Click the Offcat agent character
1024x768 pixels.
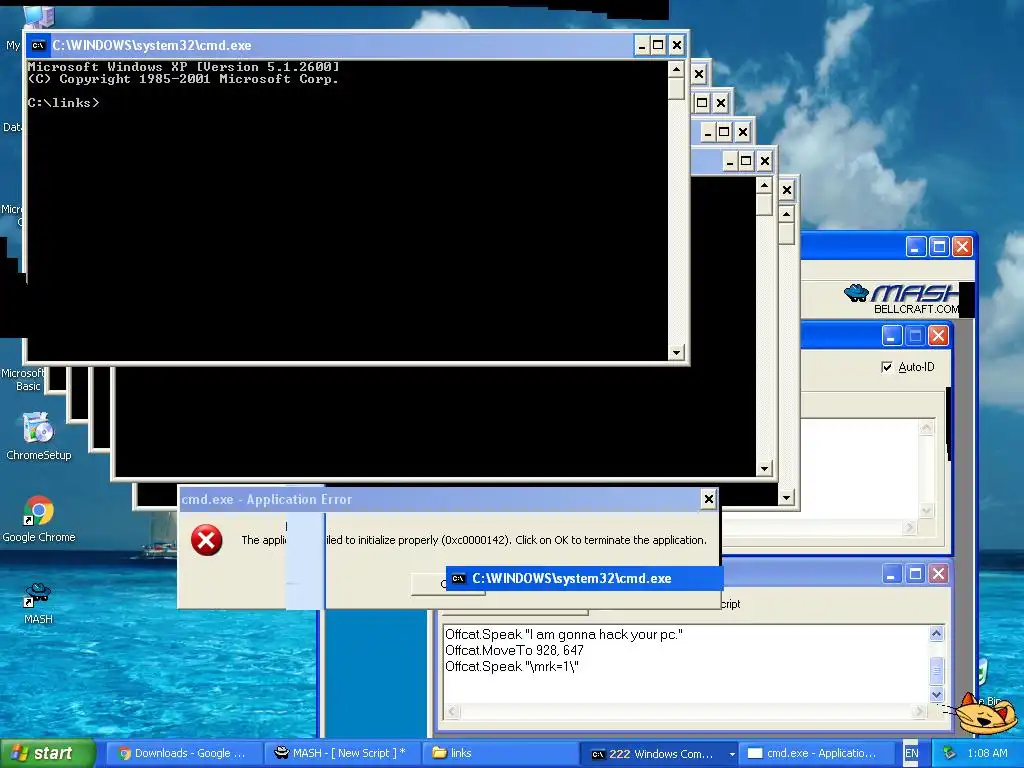(987, 714)
